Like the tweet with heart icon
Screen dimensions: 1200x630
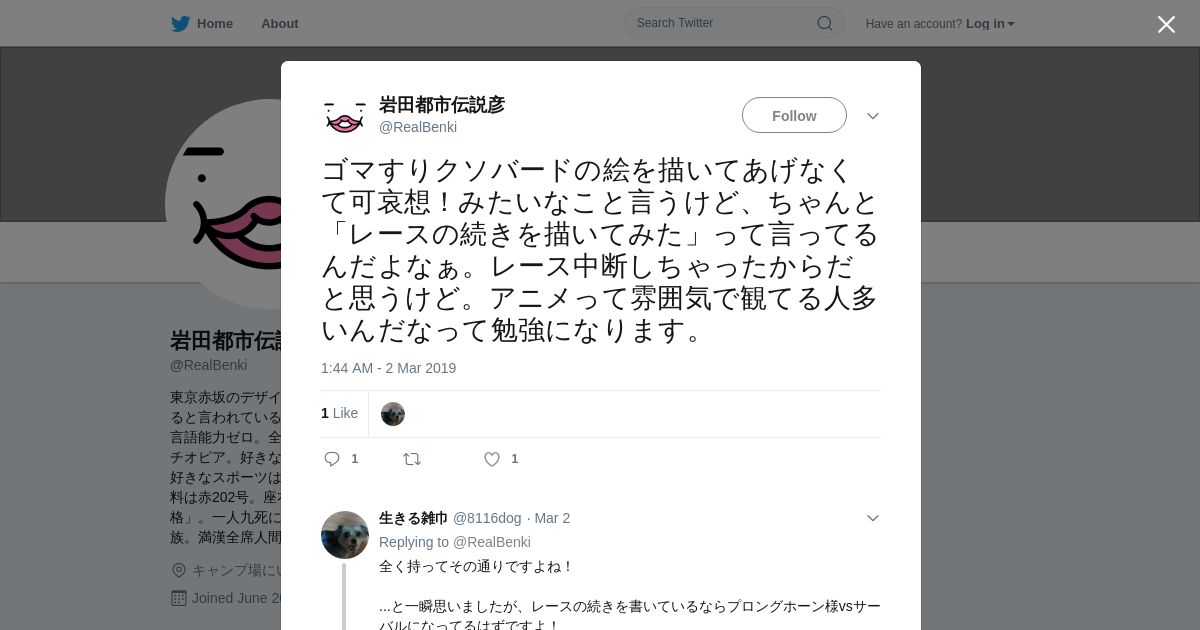point(492,459)
